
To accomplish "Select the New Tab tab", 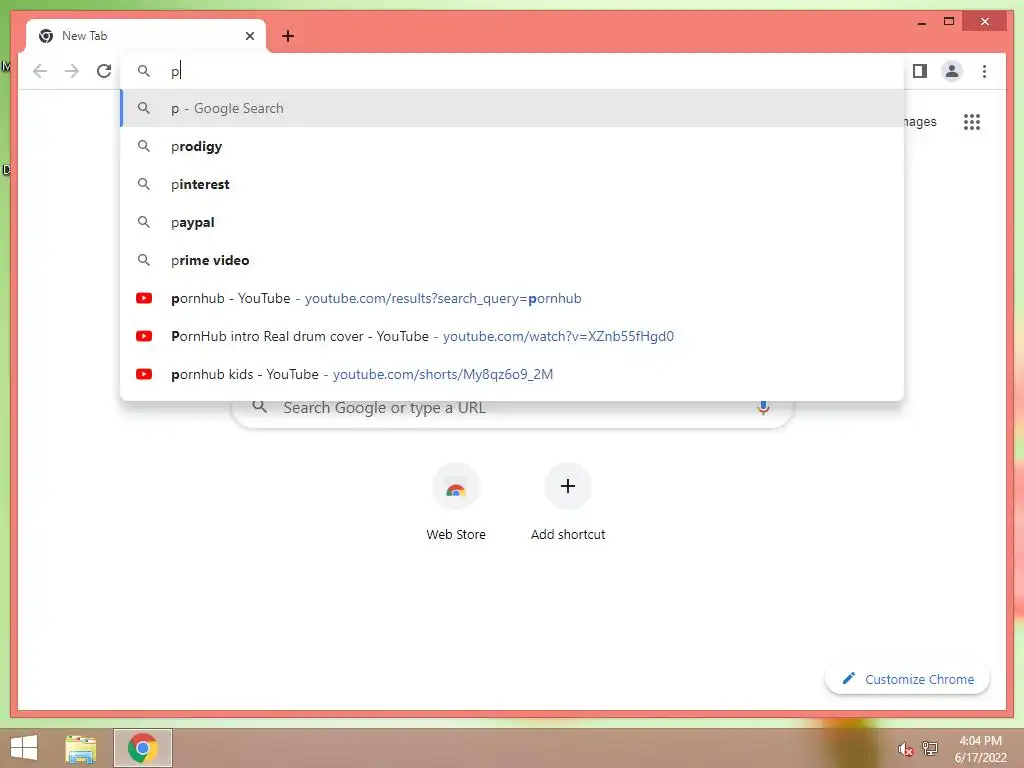I will [x=146, y=36].
